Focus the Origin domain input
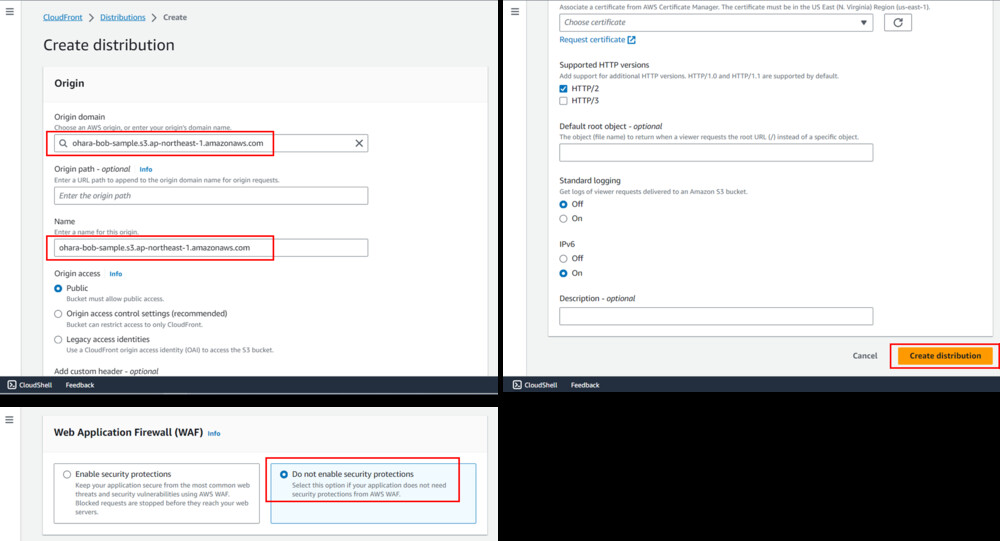1000x541 pixels. point(211,144)
